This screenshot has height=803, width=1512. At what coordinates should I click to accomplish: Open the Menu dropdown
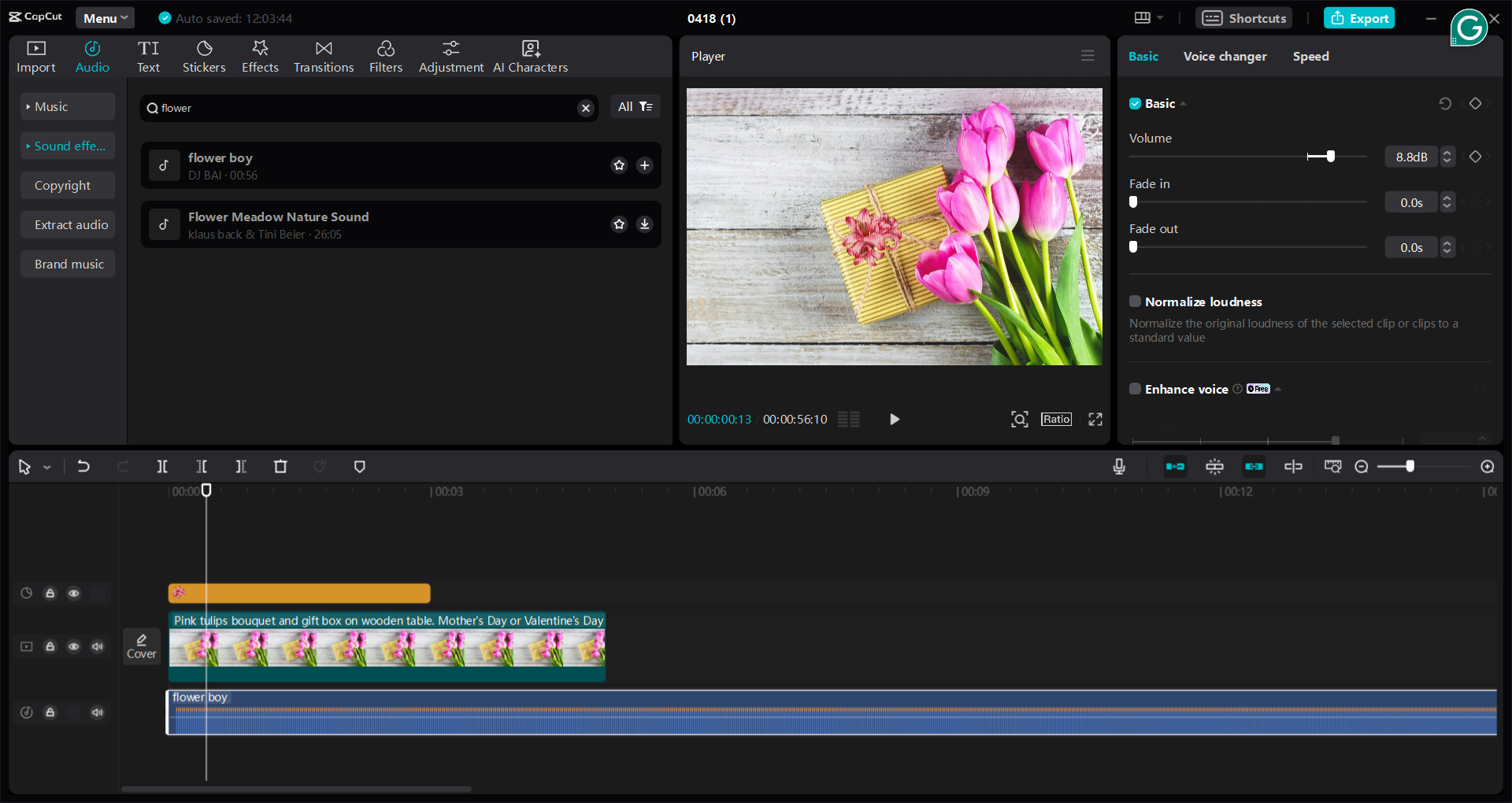106,18
